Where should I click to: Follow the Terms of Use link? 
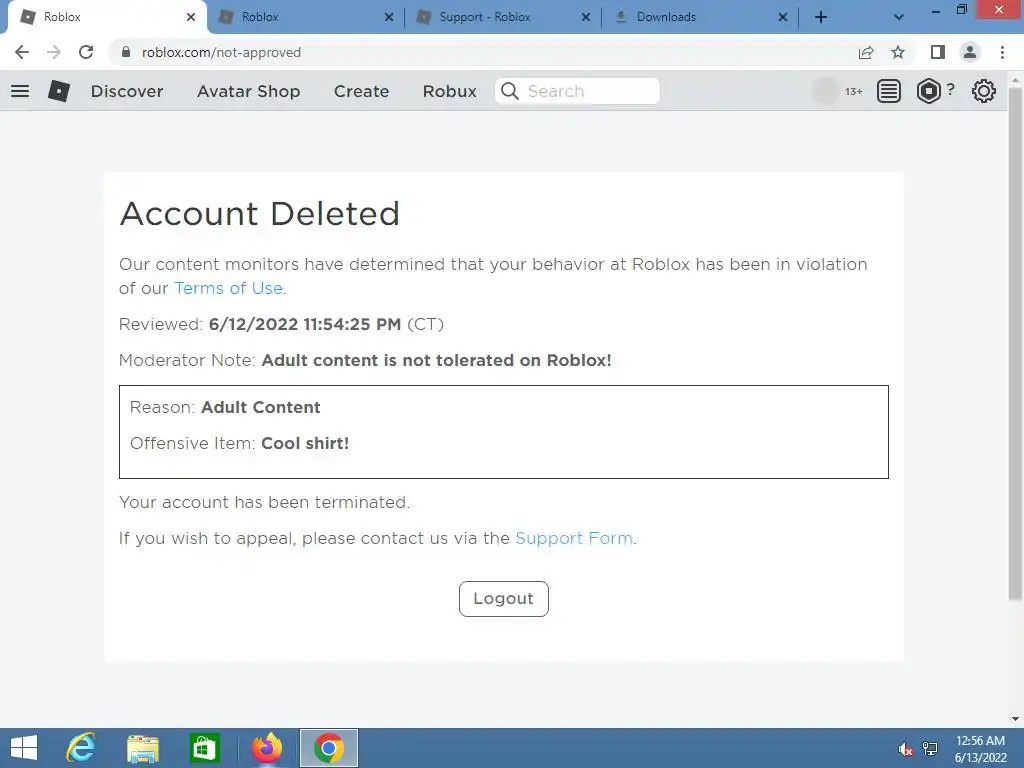(229, 288)
